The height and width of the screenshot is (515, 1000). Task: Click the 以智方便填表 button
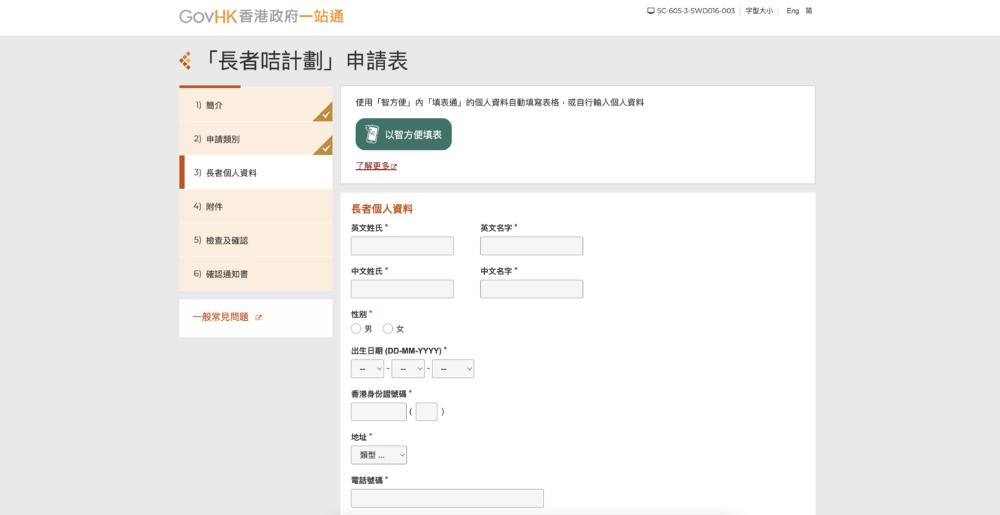click(404, 134)
